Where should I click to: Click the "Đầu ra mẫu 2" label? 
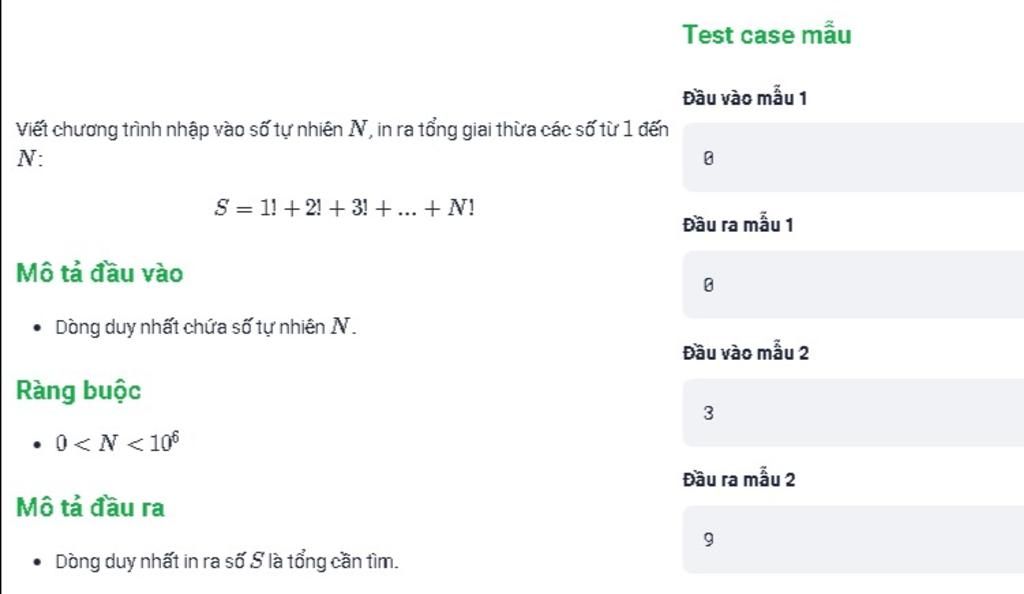coord(739,480)
